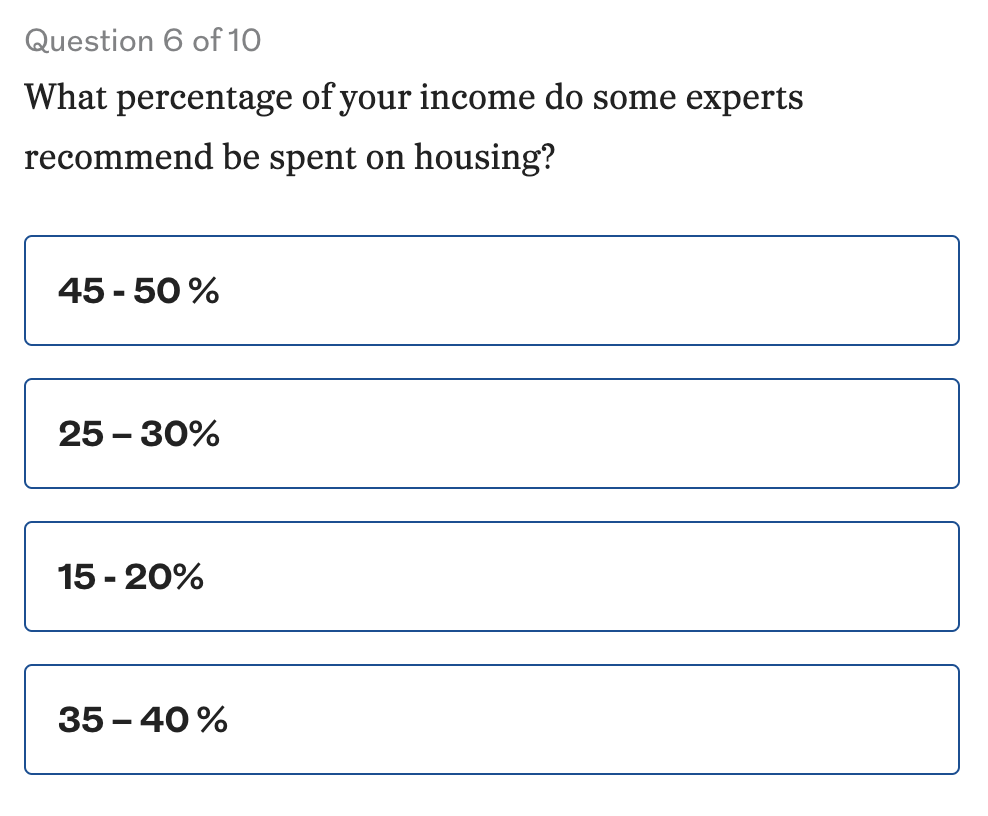Click the "Question 6 of 10" progress label
The height and width of the screenshot is (816, 988).
[x=142, y=41]
